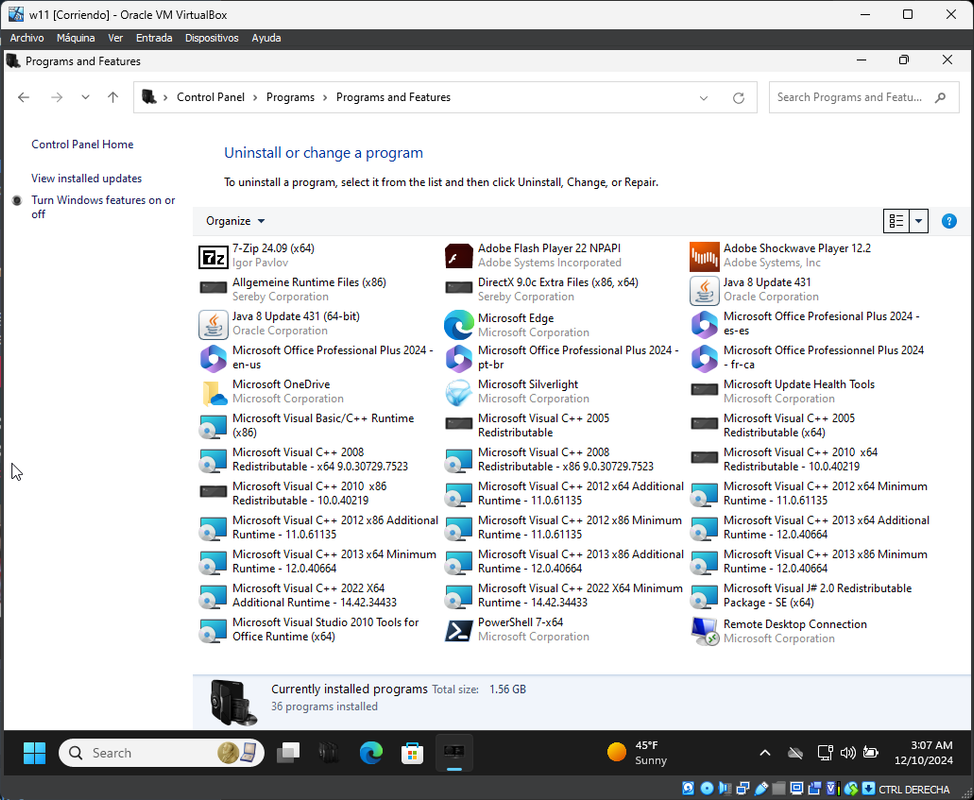
Task: Select the PowerShell 7-x64 icon
Action: (459, 630)
